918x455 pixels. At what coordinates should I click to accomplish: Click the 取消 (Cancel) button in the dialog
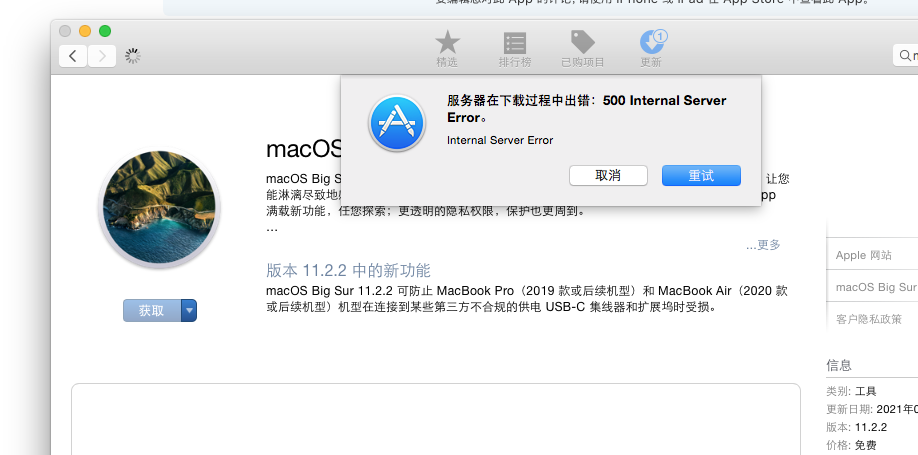[x=608, y=175]
